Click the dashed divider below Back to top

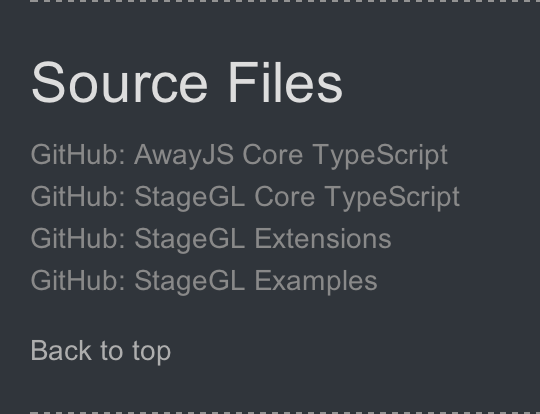pos(285,413)
